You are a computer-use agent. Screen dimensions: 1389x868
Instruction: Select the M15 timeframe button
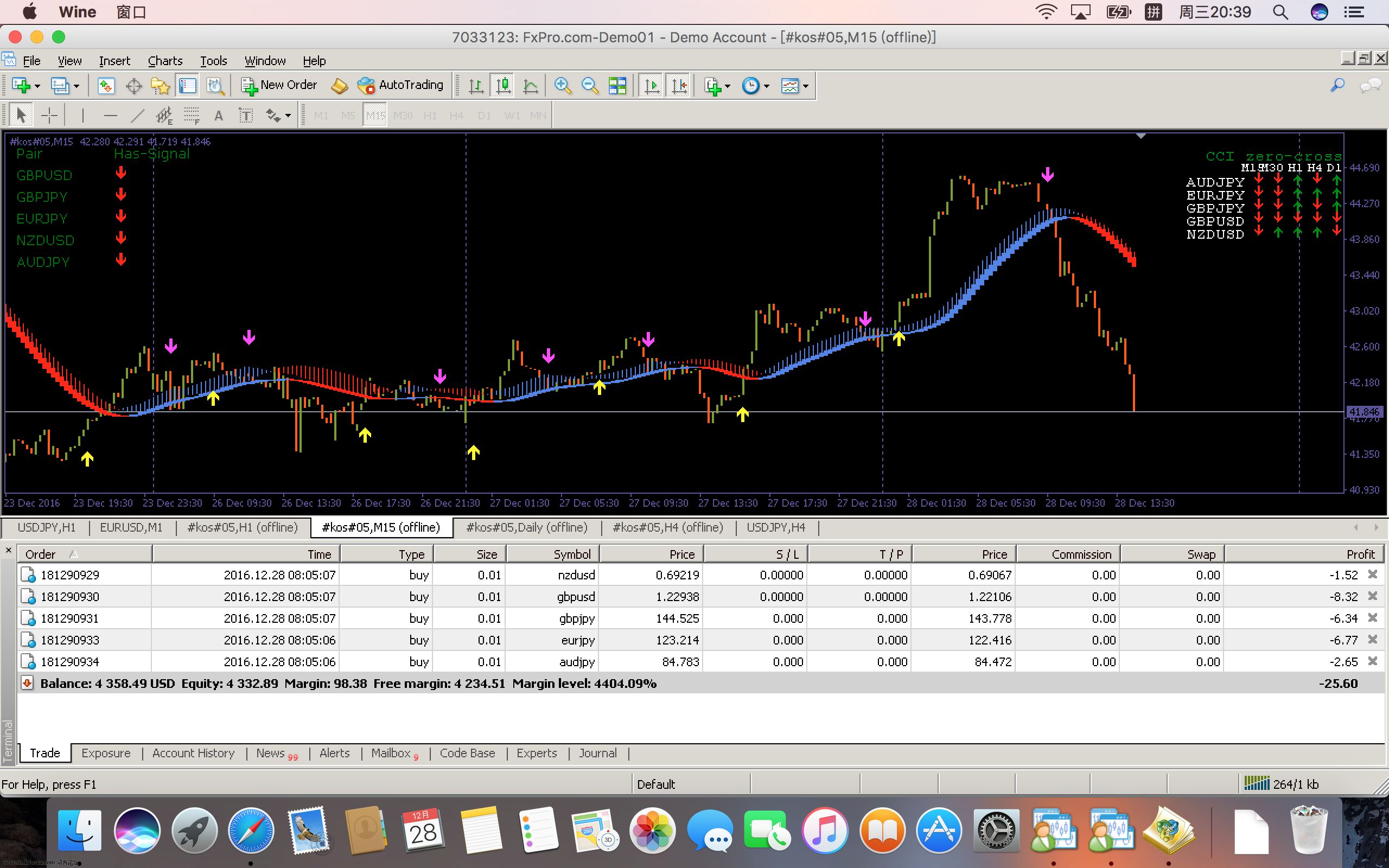[x=375, y=116]
